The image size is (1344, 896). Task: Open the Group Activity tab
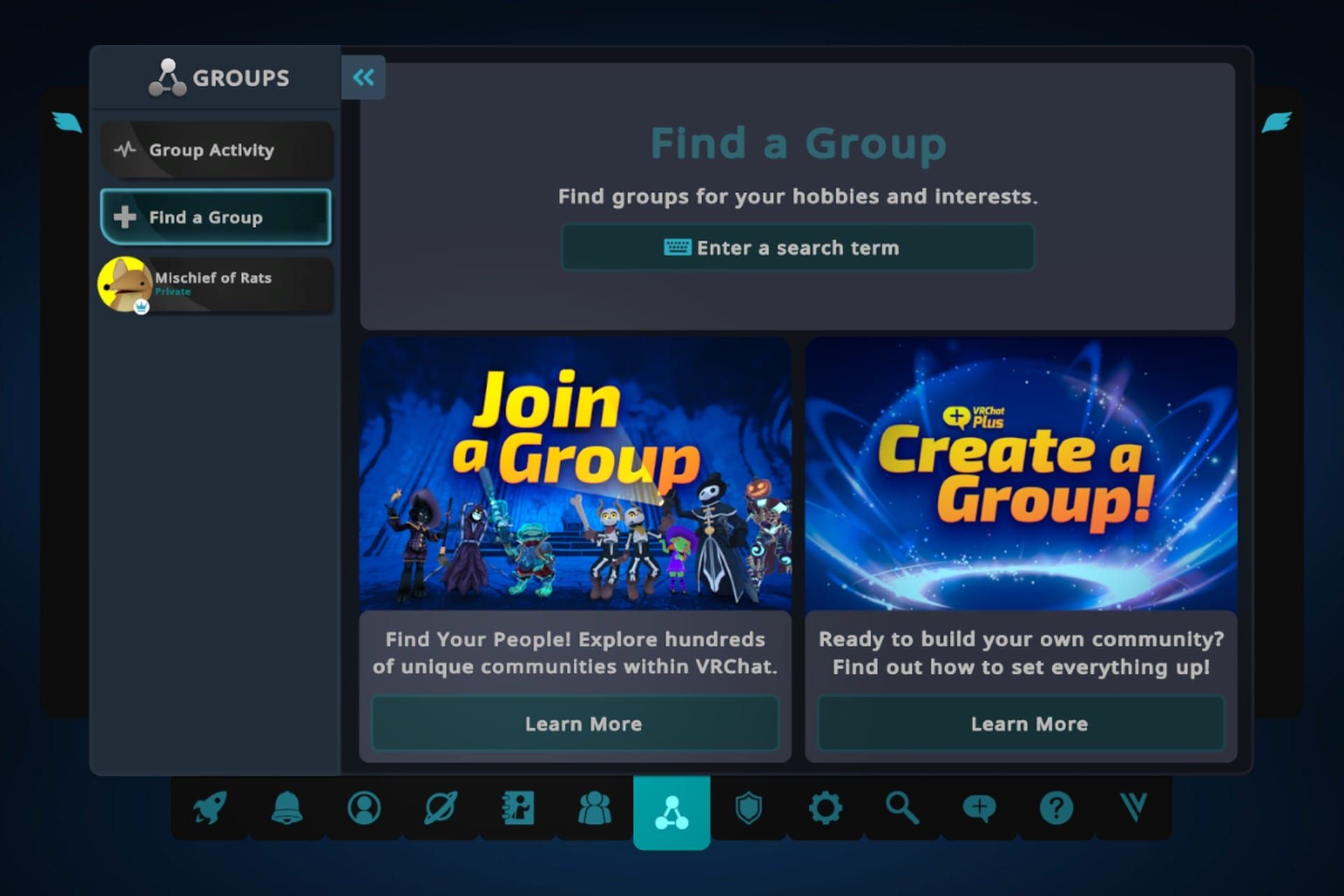pos(216,150)
